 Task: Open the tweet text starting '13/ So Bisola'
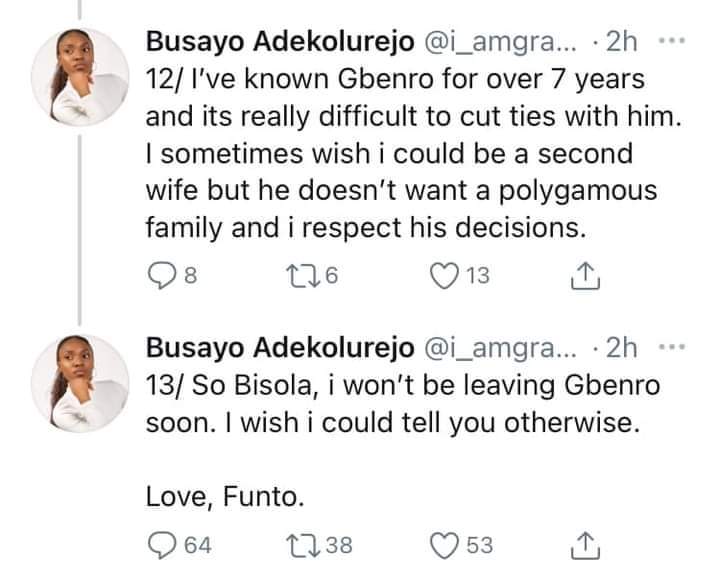[x=400, y=405]
